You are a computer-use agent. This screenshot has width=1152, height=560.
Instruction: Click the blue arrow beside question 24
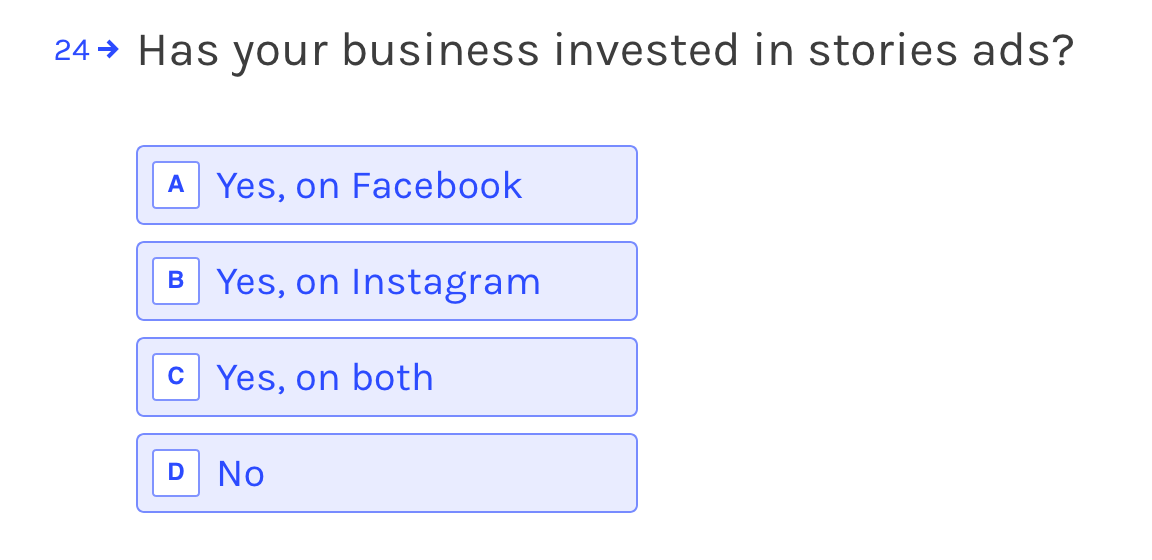pyautogui.click(x=108, y=50)
